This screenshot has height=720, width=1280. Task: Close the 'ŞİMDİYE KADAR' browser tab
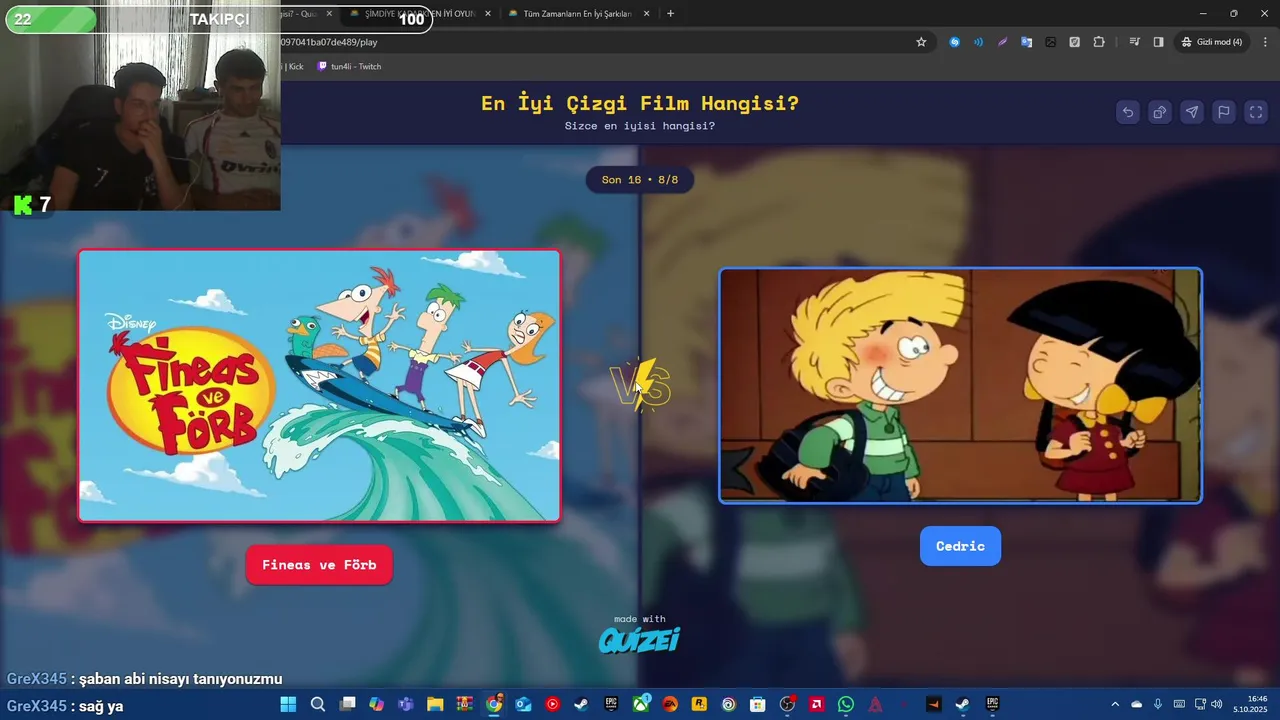click(x=488, y=14)
